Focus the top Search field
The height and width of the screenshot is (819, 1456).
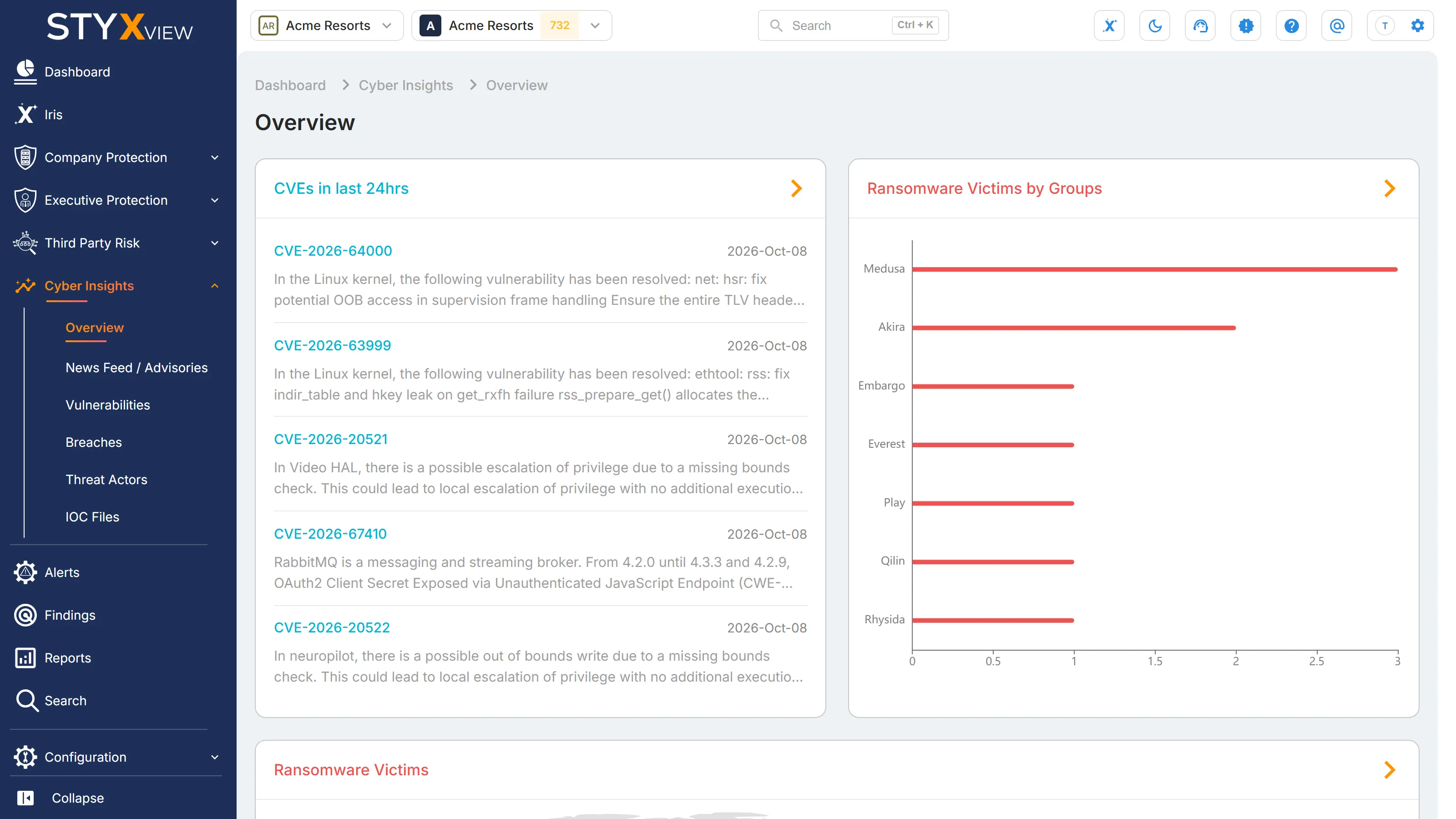click(x=853, y=25)
